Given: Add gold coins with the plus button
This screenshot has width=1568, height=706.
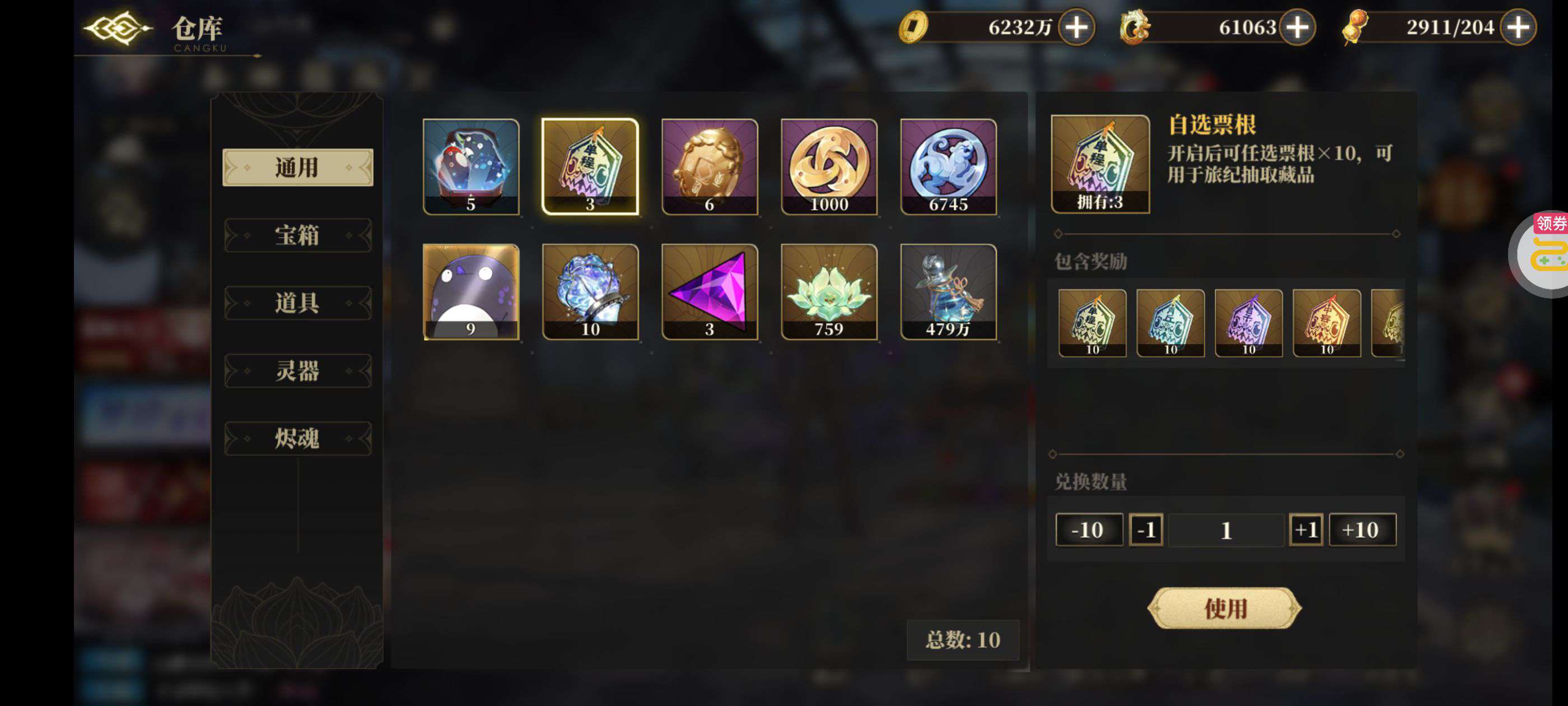Looking at the screenshot, I should coord(1076,27).
